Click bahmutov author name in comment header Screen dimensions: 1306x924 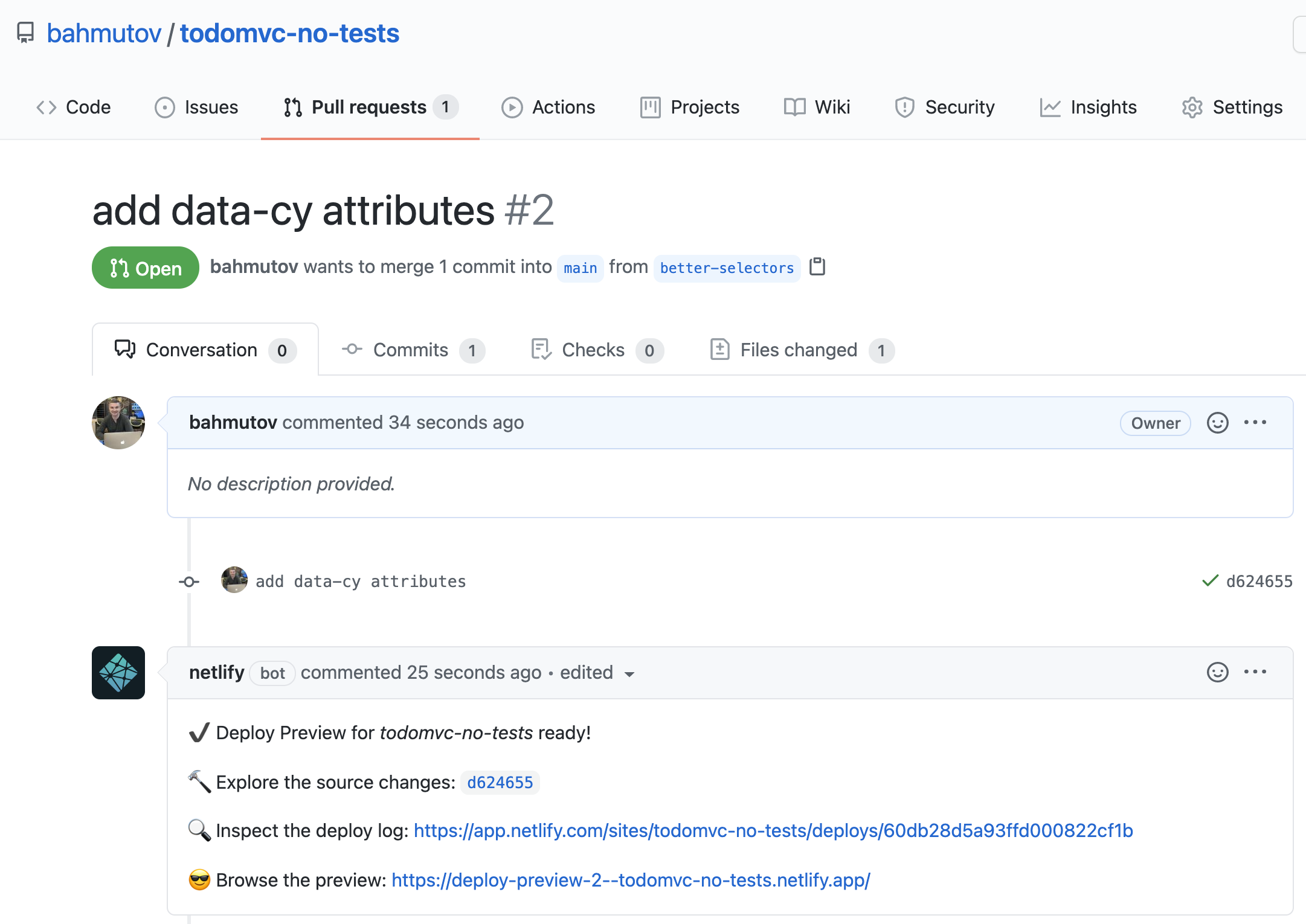pos(233,422)
